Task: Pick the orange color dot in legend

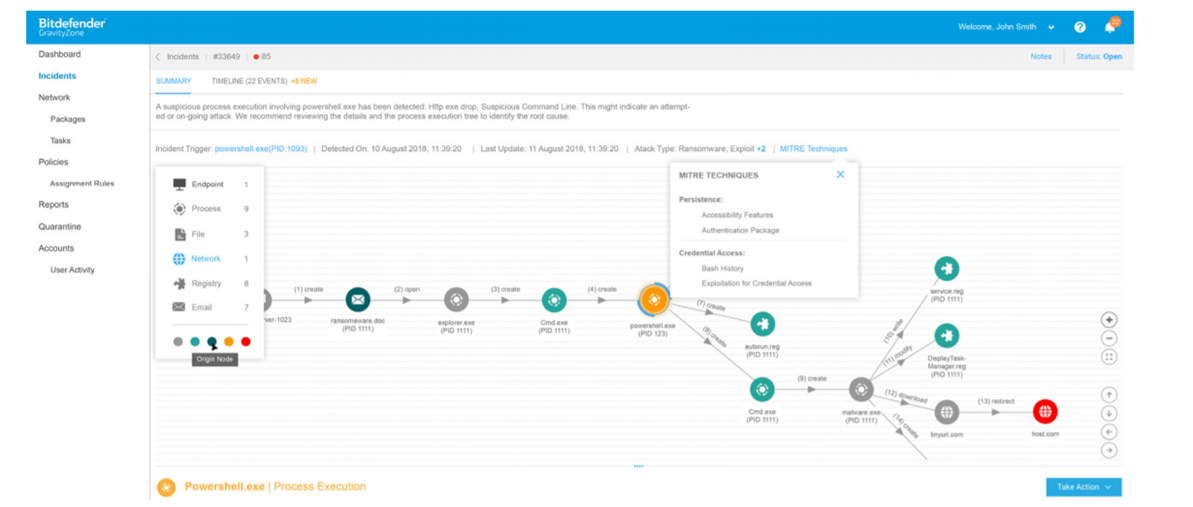Action: tap(229, 342)
